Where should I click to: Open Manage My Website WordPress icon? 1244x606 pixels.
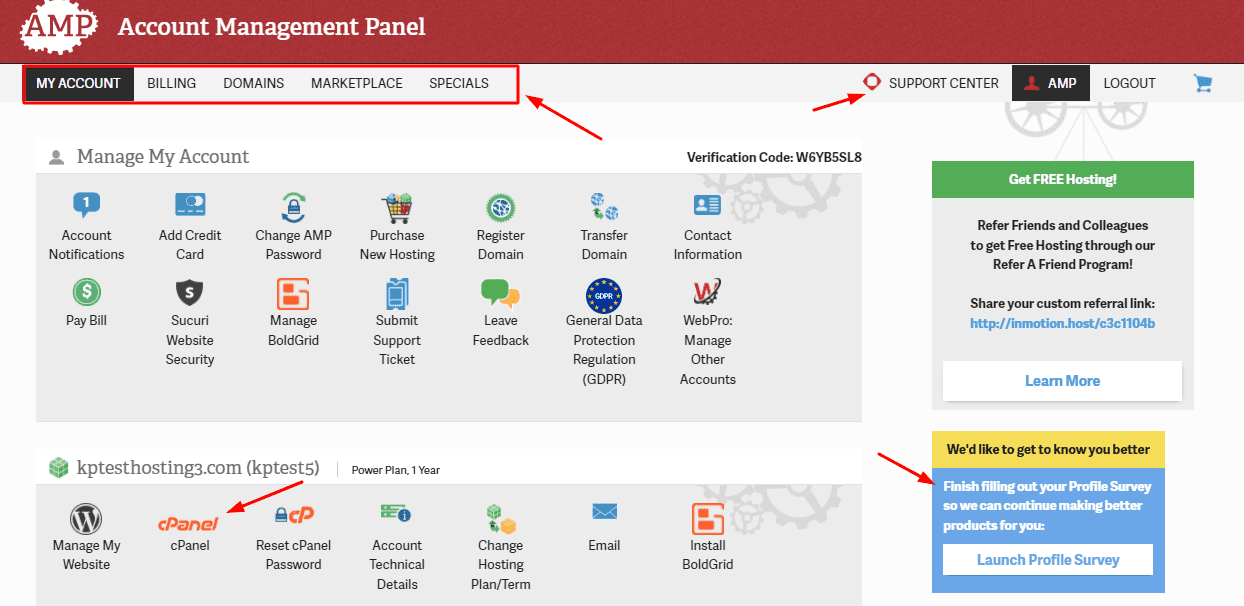[86, 519]
